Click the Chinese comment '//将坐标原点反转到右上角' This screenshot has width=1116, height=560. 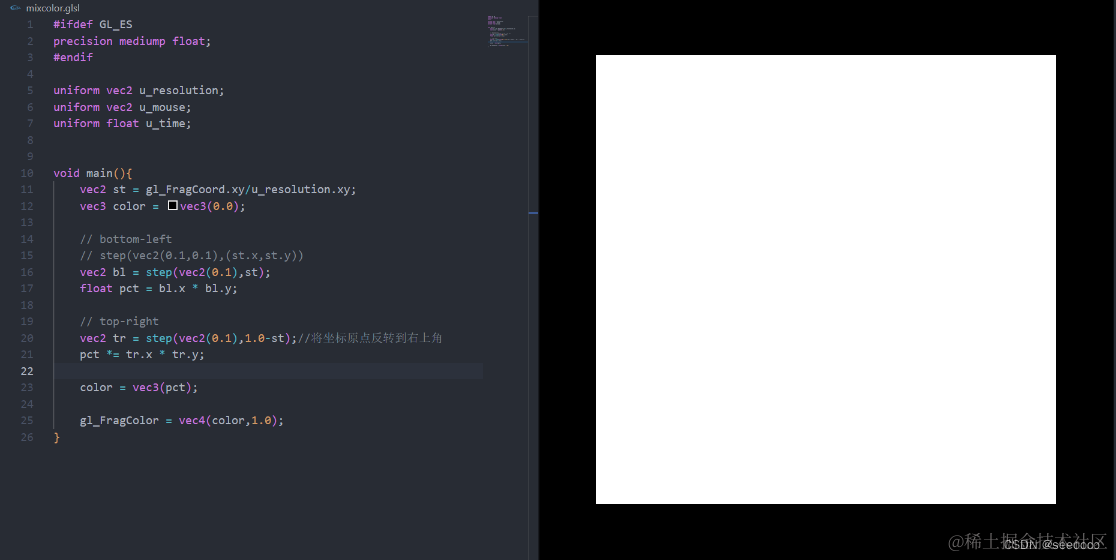coord(370,338)
